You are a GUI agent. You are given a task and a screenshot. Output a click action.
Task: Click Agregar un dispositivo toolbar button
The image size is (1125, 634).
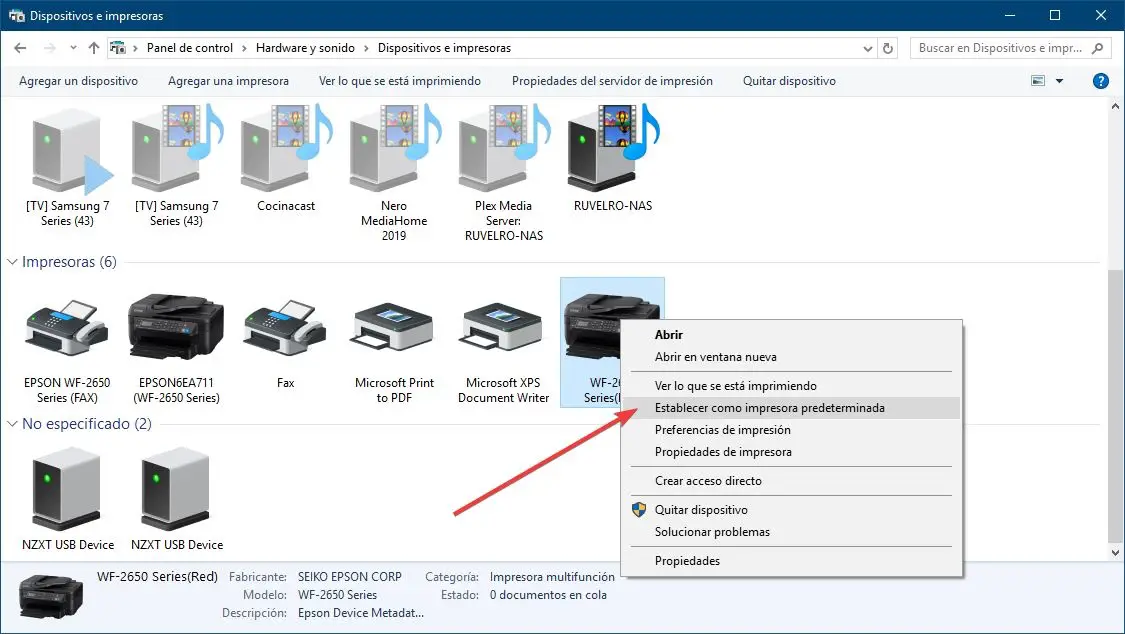pyautogui.click(x=78, y=81)
